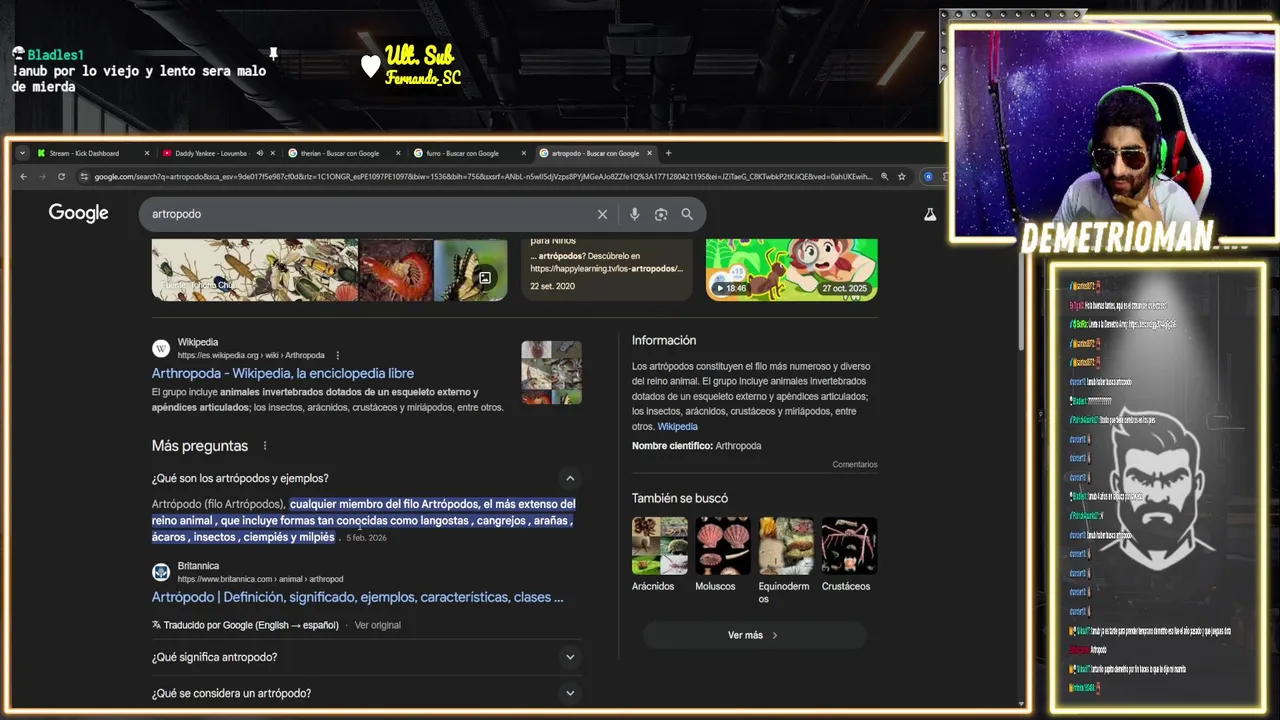Screen dimensions: 1280x720
Task: Open Equinodermos related search image
Action: click(786, 546)
